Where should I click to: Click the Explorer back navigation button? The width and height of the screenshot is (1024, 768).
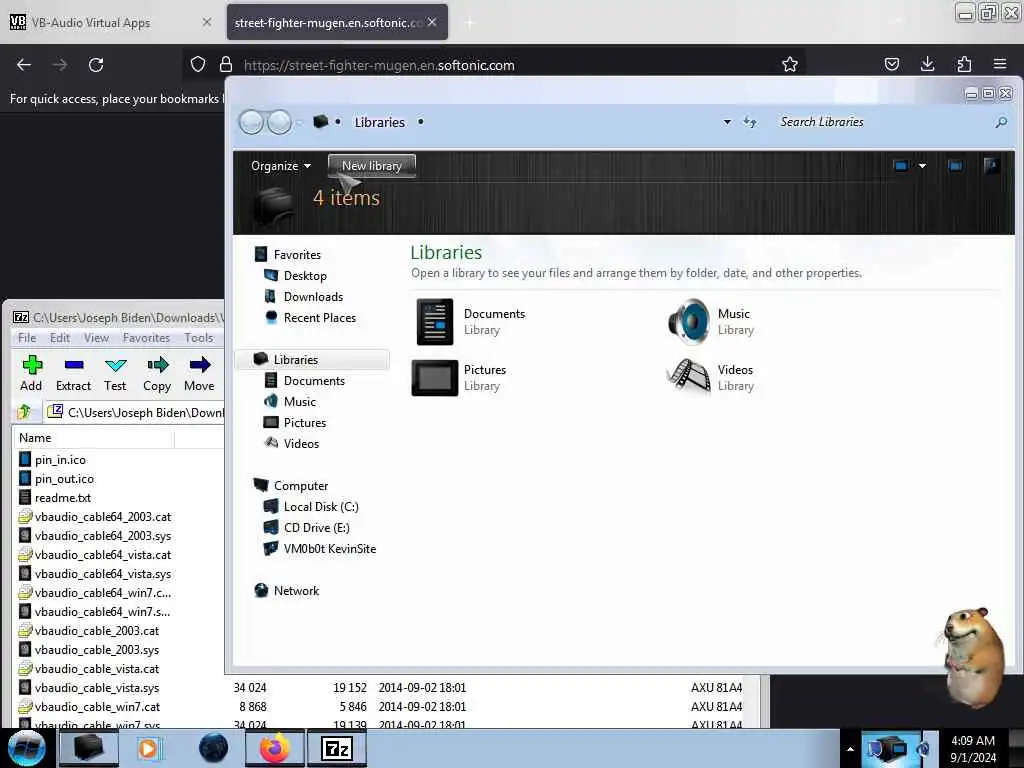(x=251, y=122)
